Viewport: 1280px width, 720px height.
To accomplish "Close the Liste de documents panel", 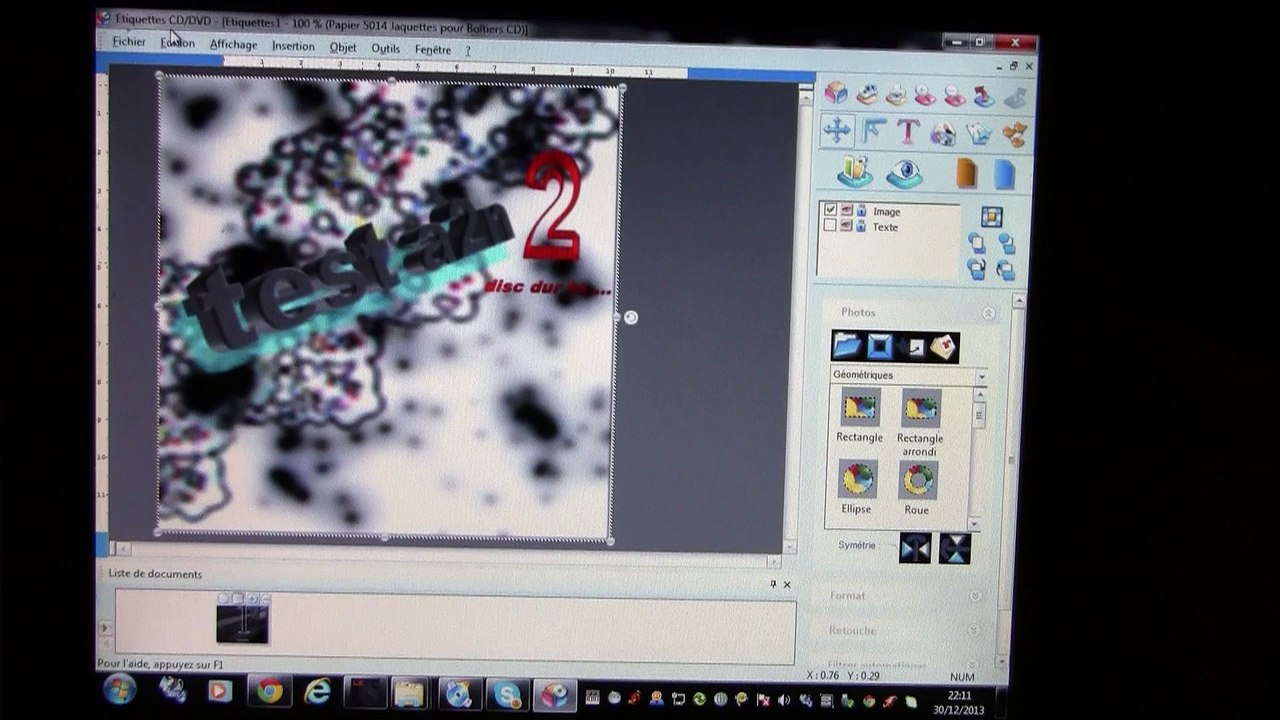I will tap(787, 584).
